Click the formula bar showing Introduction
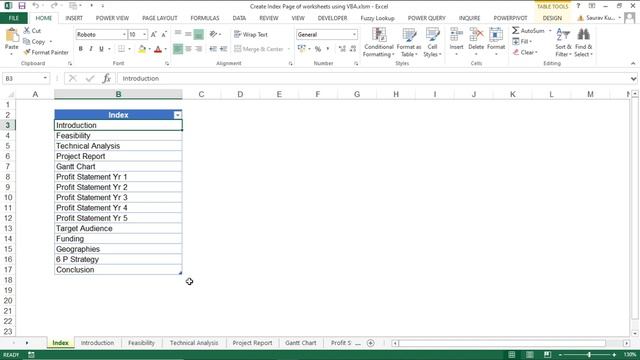 [373, 78]
